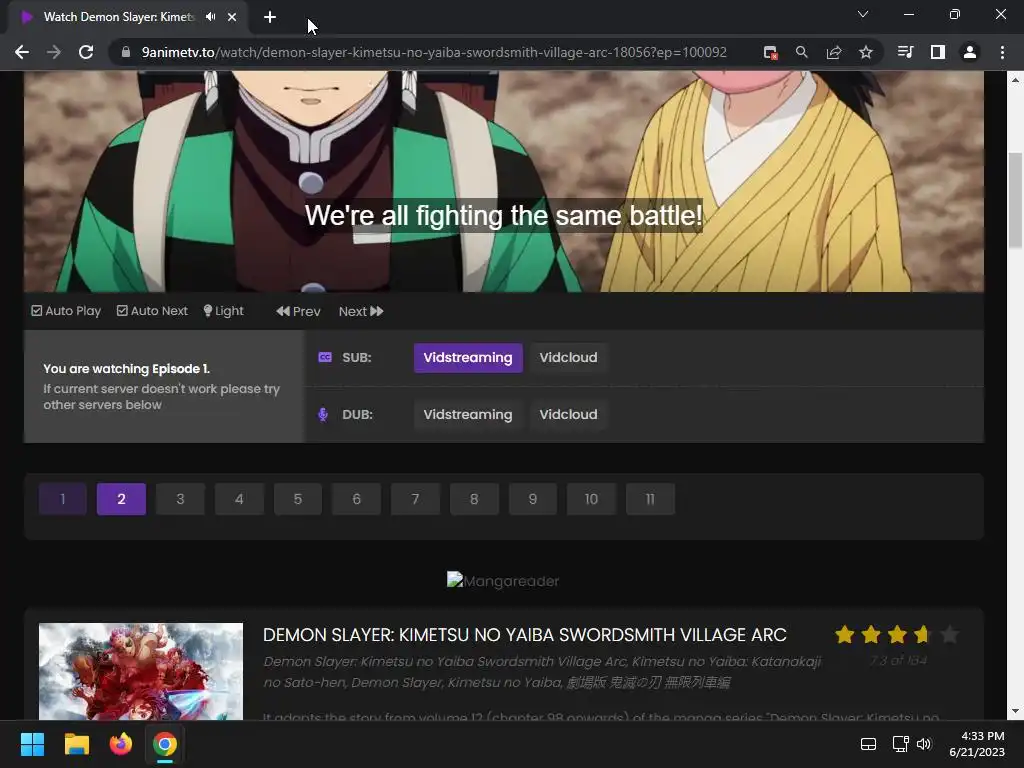
Task: Select episode 5
Action: pyautogui.click(x=298, y=499)
